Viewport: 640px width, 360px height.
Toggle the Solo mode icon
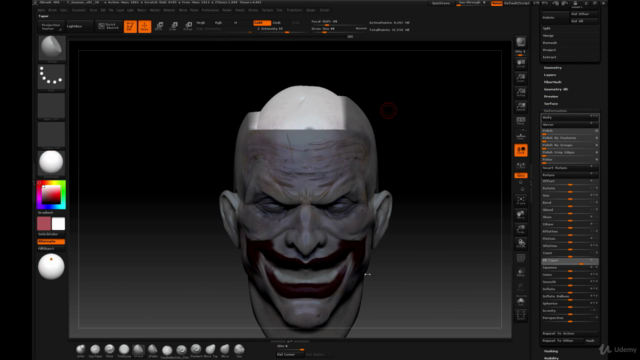click(x=521, y=302)
